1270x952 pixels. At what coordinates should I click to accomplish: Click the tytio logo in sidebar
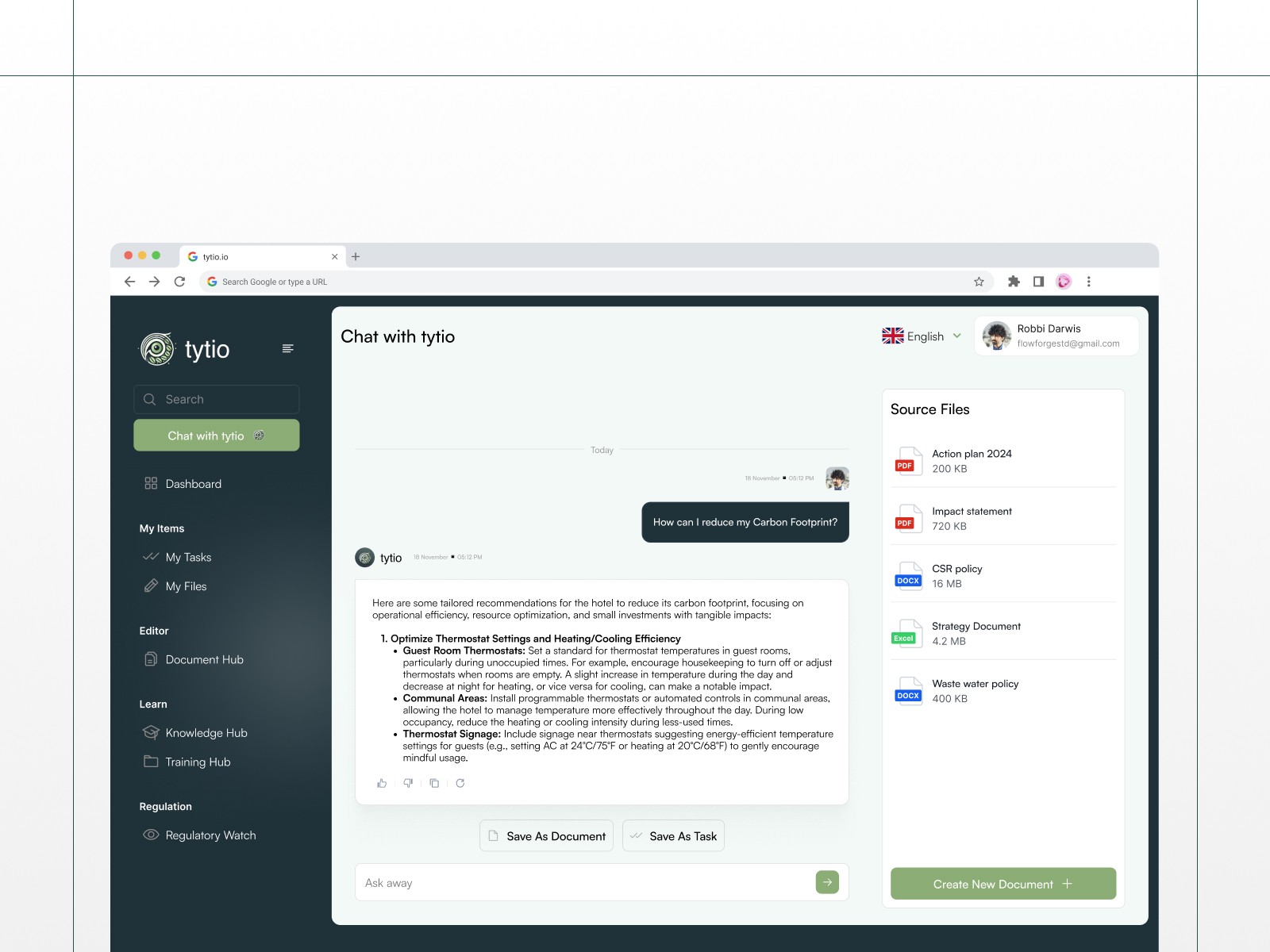click(185, 349)
